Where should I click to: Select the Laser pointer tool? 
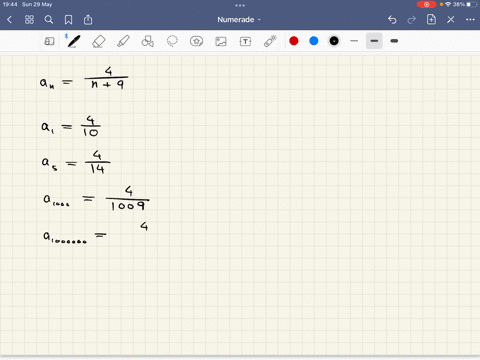point(270,41)
